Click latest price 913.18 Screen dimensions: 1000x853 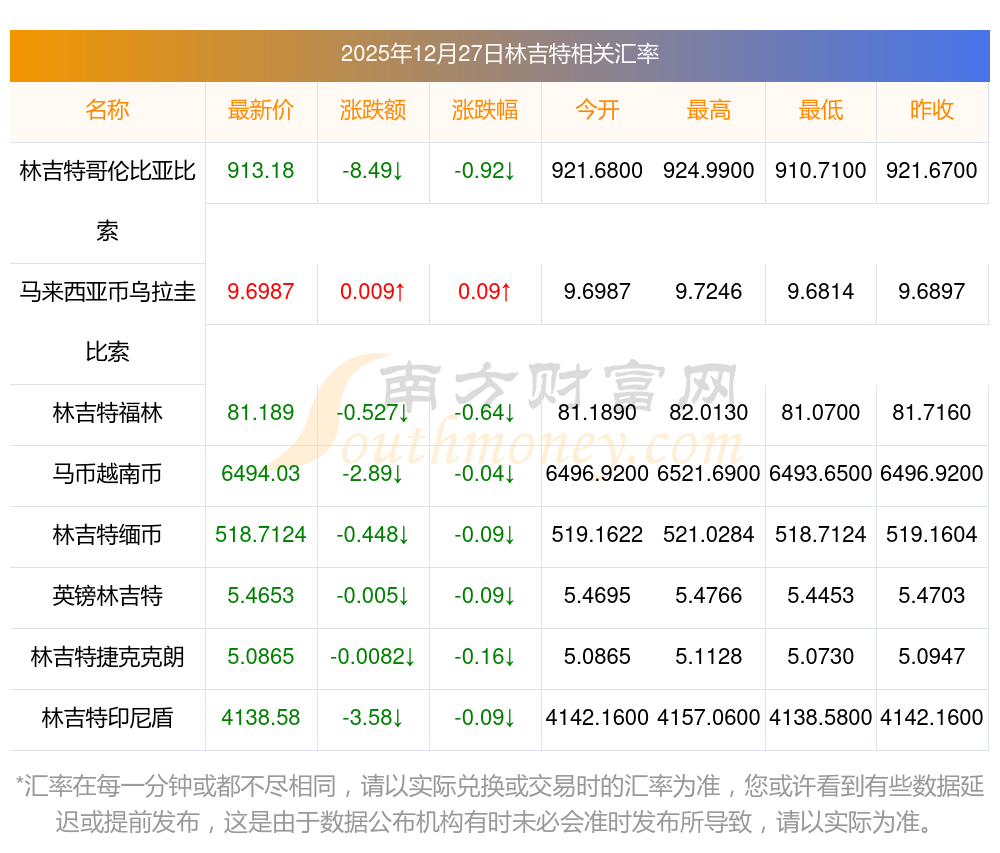click(260, 170)
